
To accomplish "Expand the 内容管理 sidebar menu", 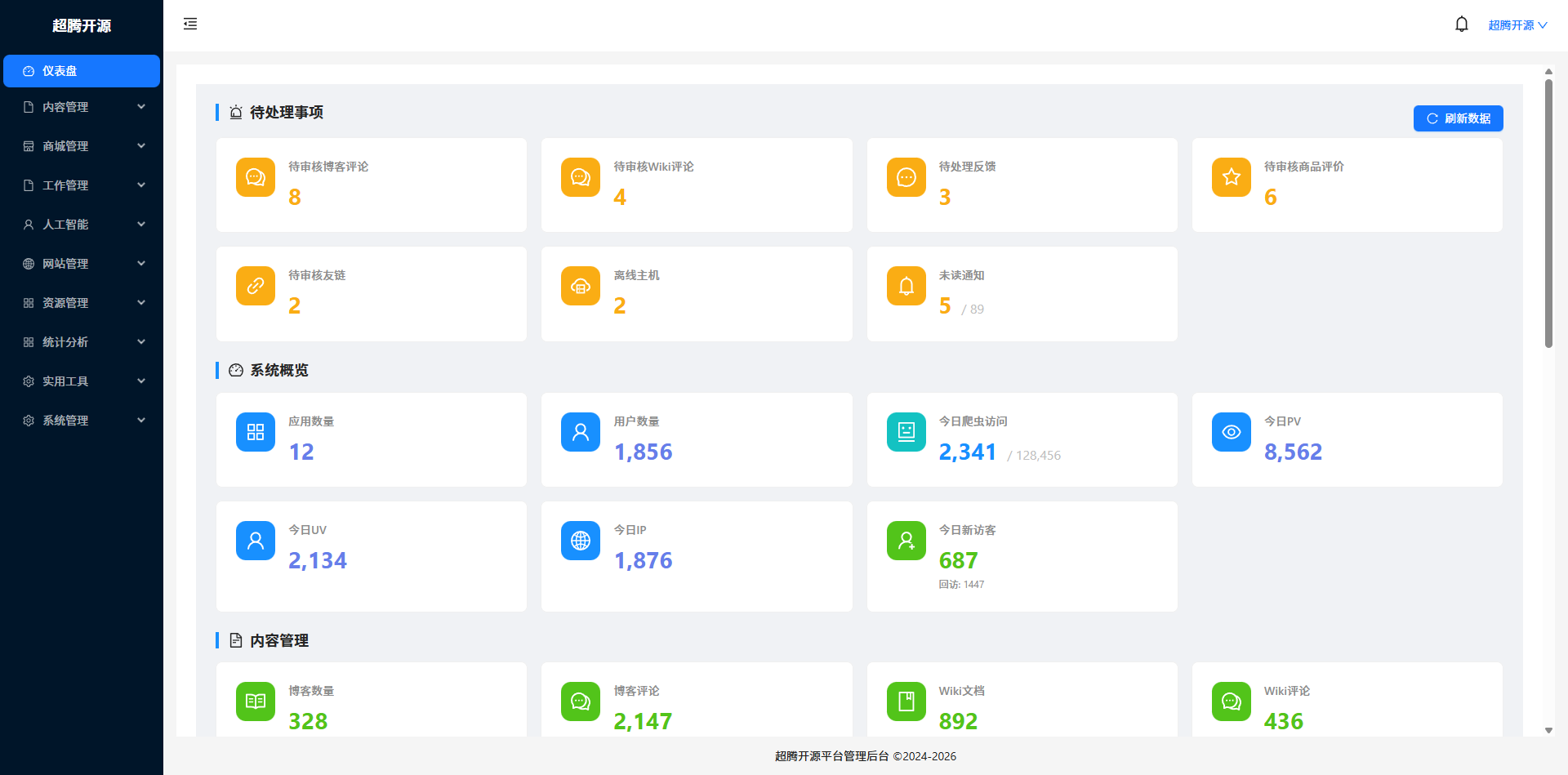I will pyautogui.click(x=82, y=107).
